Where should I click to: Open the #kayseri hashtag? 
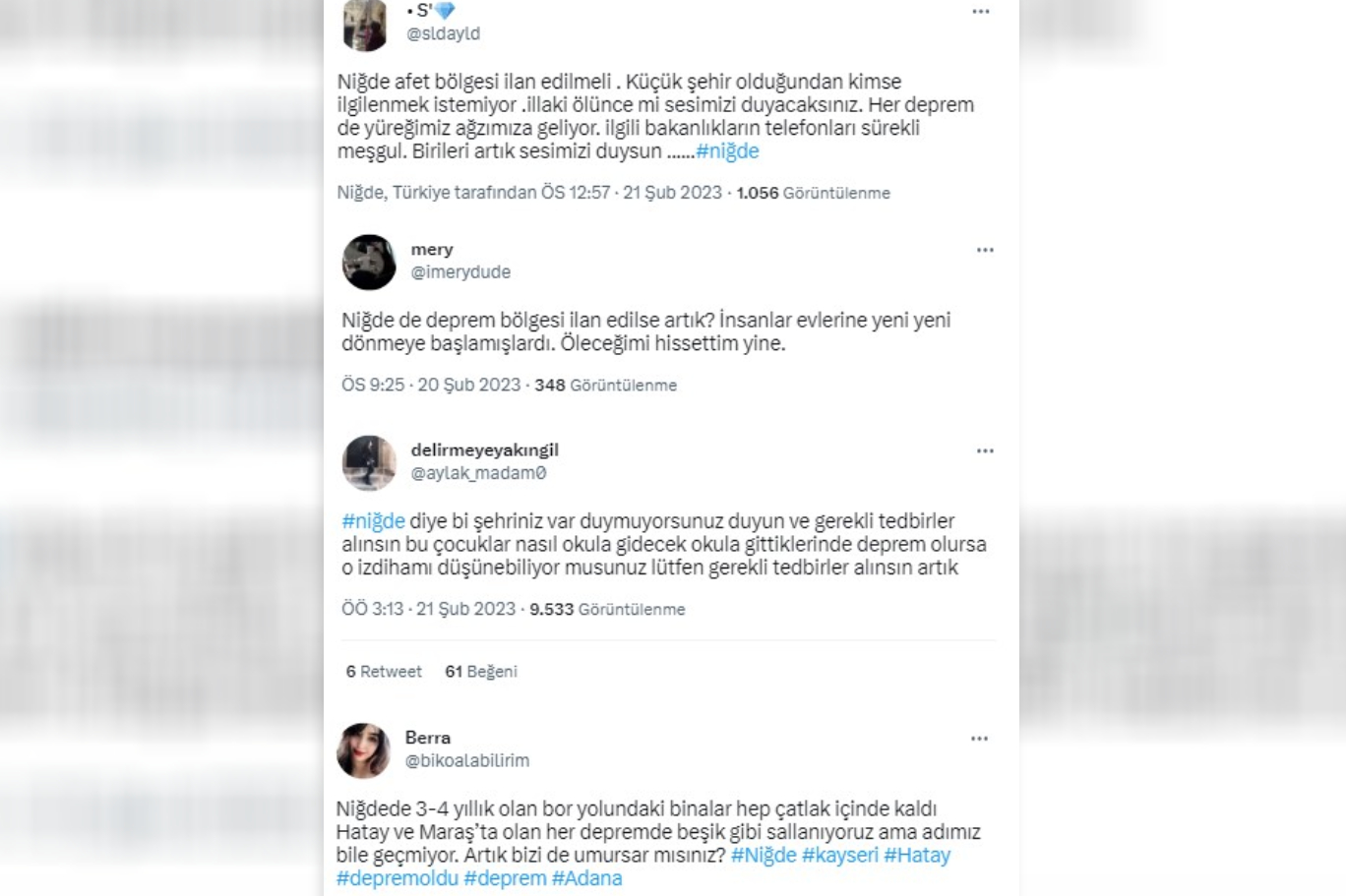pos(840,855)
